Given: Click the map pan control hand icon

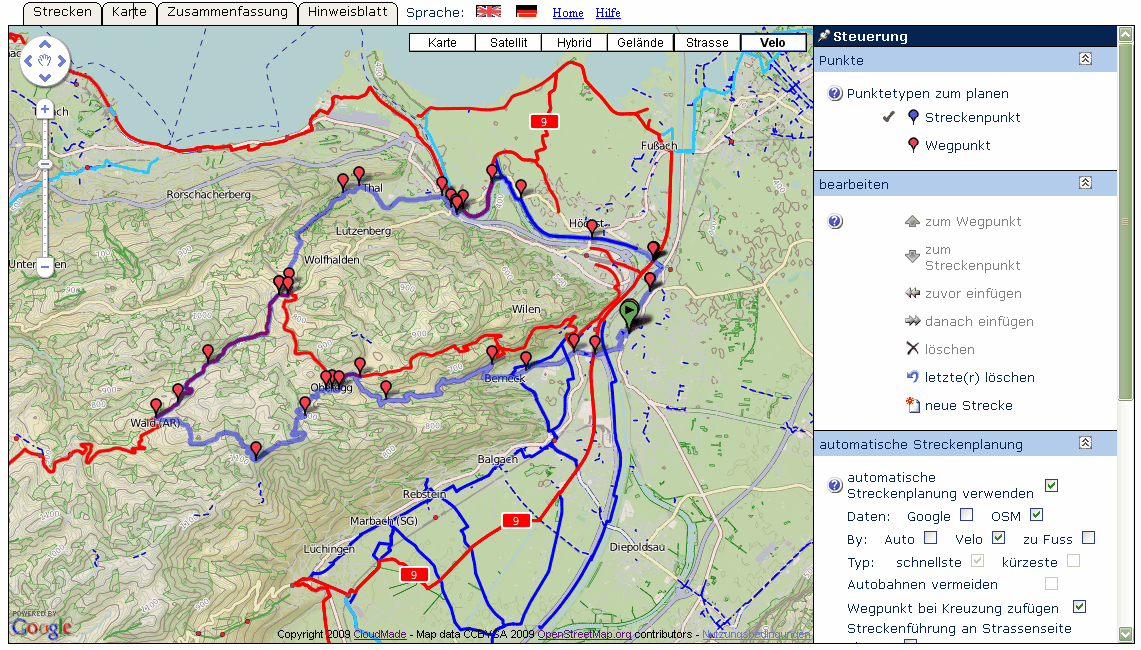Looking at the screenshot, I should point(45,62).
